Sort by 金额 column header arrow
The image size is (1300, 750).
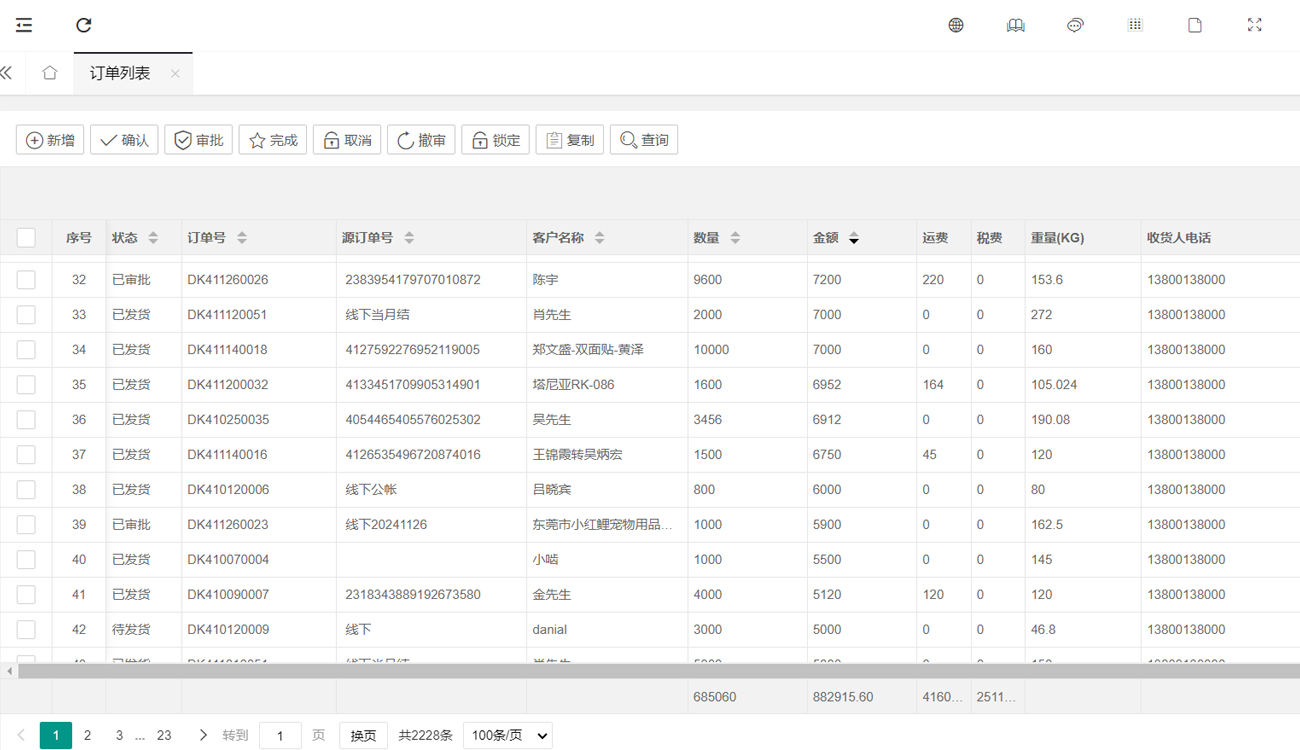coord(853,238)
